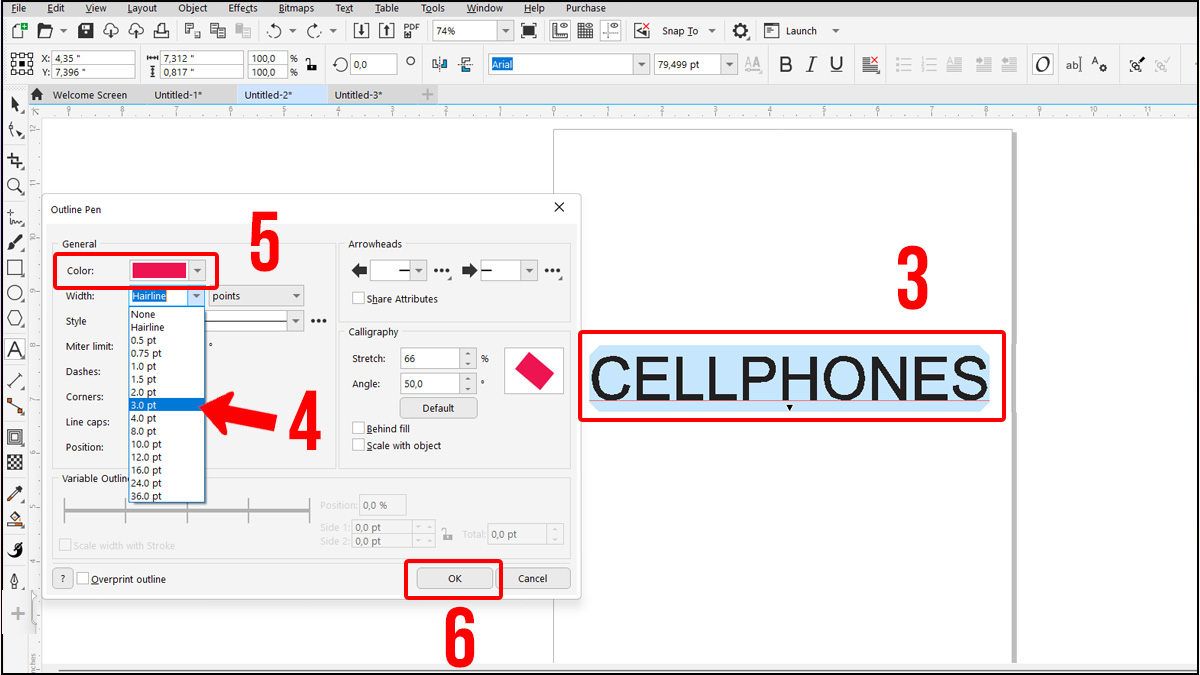Image resolution: width=1200 pixels, height=675 pixels.
Task: Click the Stretch value field
Action: pyautogui.click(x=430, y=358)
